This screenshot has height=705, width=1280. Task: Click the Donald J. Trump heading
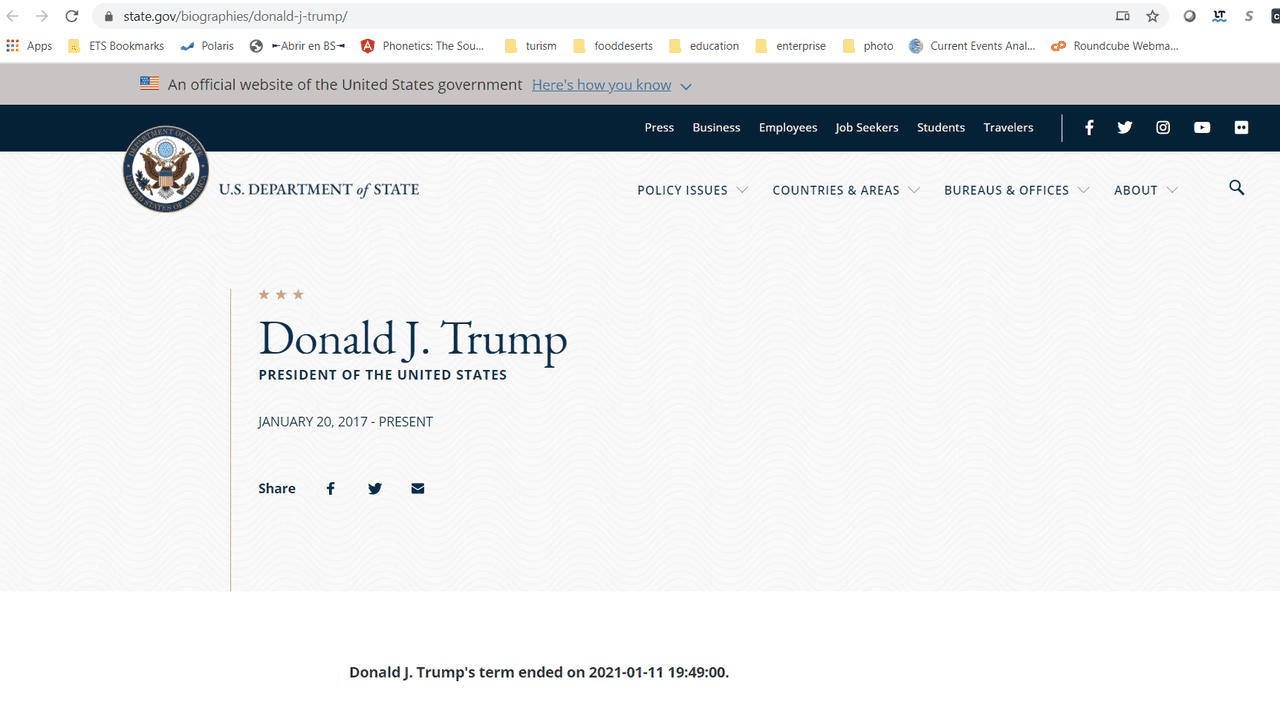coord(413,339)
